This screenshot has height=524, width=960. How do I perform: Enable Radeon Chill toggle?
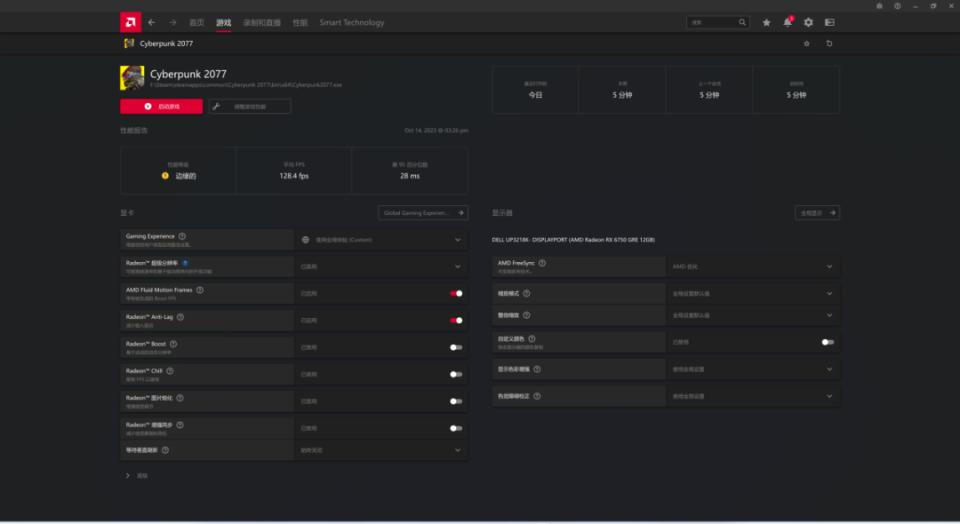pos(456,374)
